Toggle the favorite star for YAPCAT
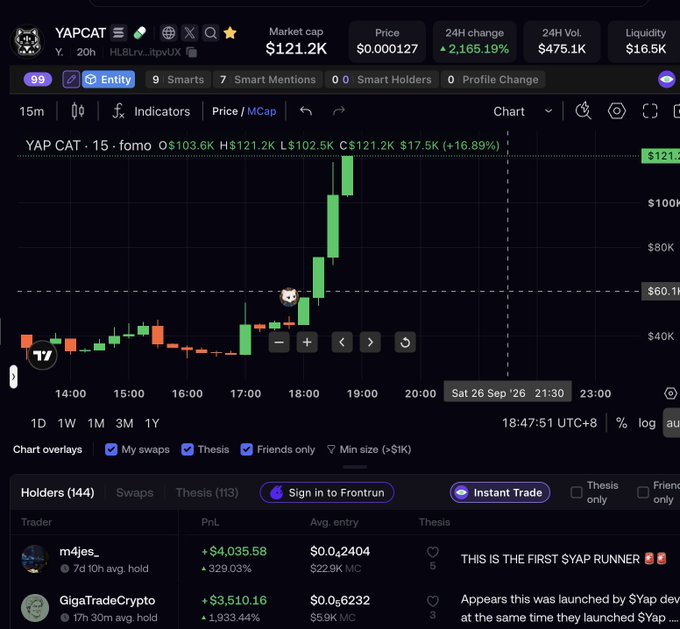Screen dimensions: 680x629 pyautogui.click(x=230, y=33)
